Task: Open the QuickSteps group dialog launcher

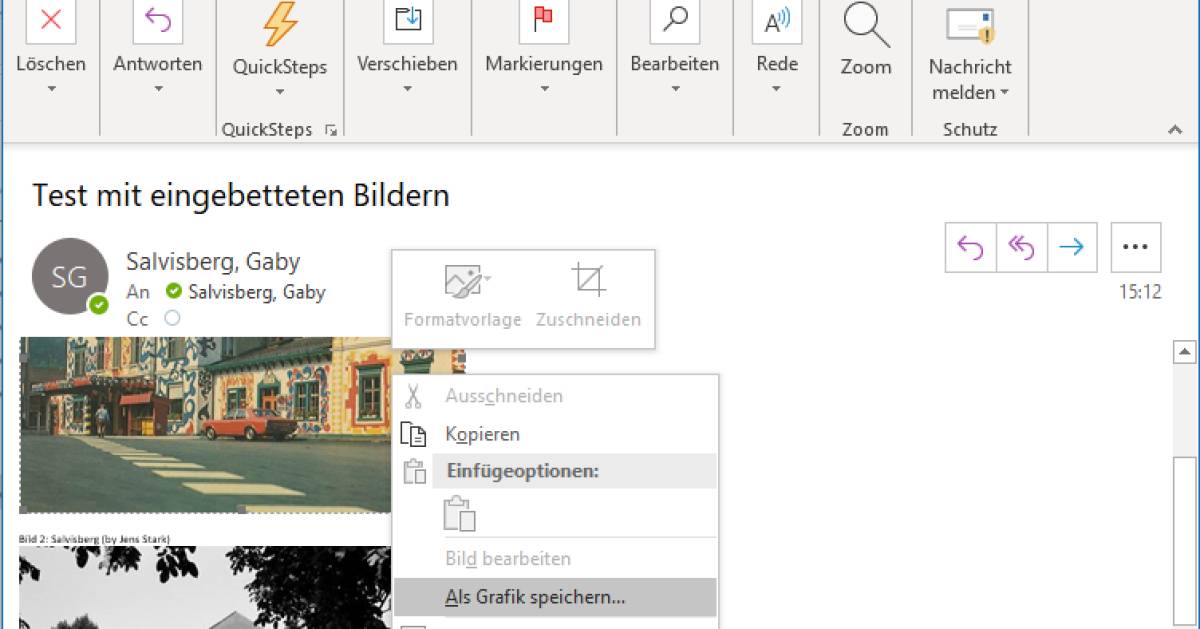Action: pos(331,130)
